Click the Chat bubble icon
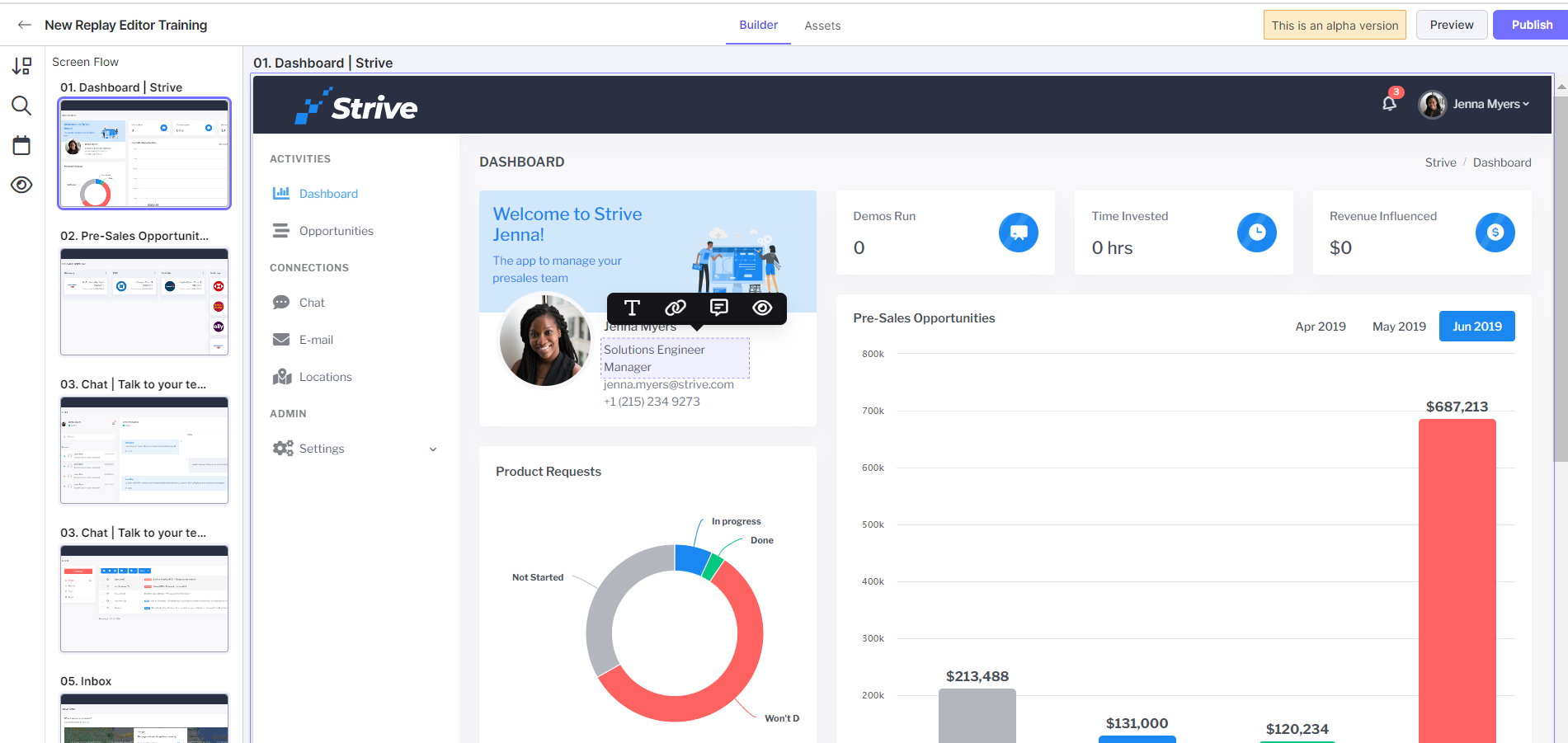This screenshot has height=743, width=1568. pos(281,303)
